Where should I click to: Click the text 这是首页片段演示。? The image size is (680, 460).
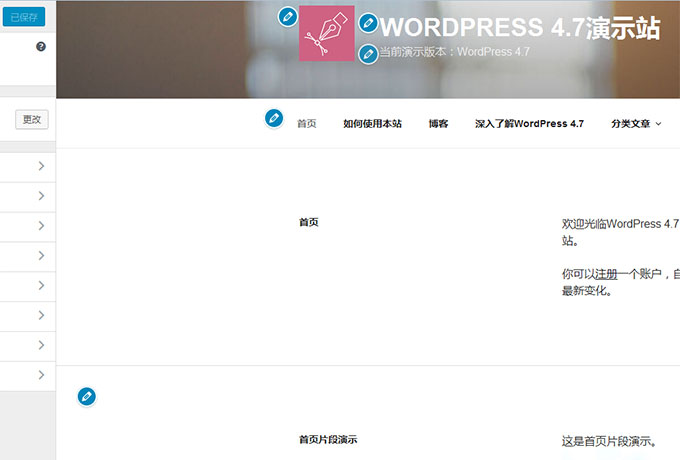point(609,441)
